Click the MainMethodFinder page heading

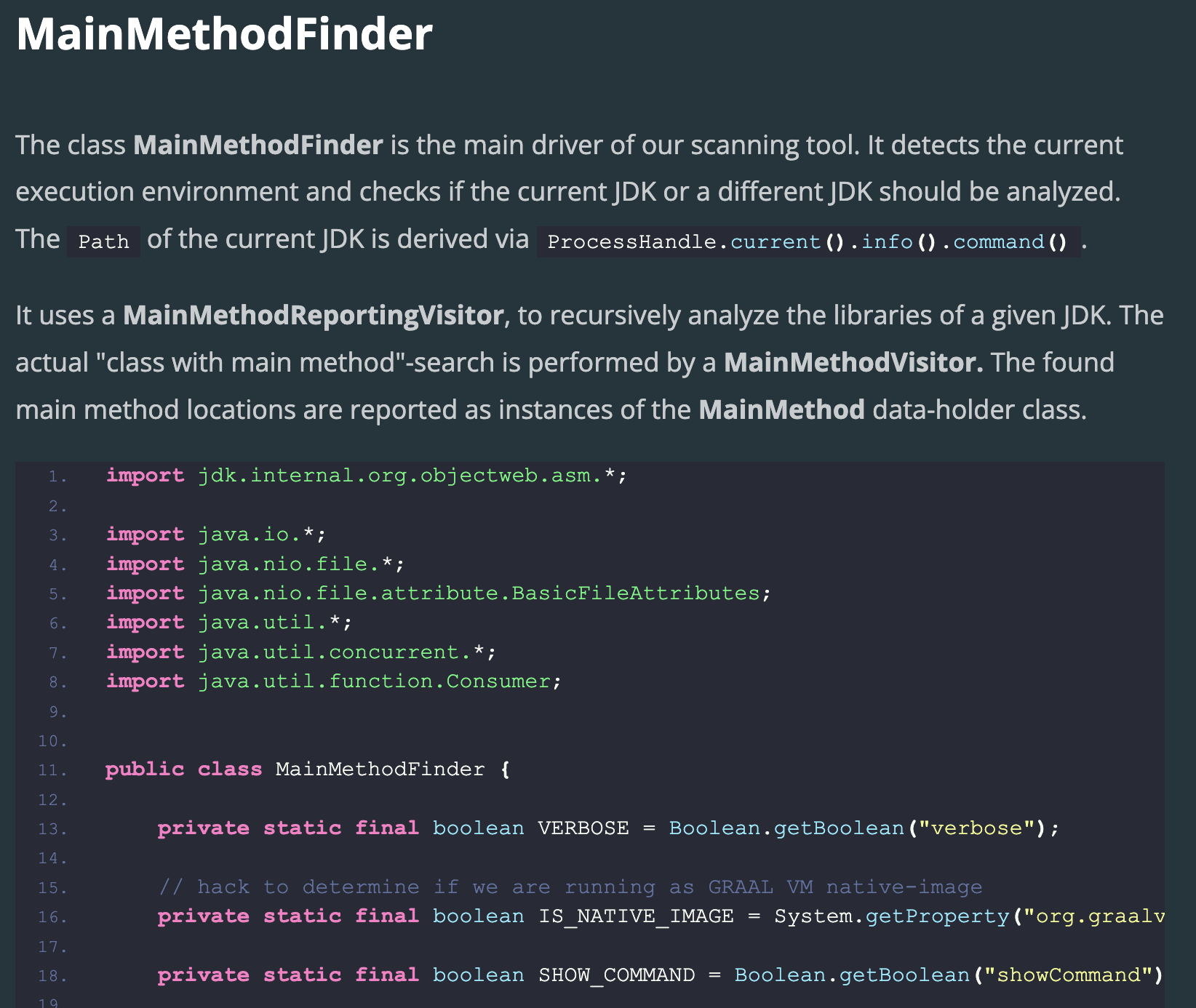point(224,34)
